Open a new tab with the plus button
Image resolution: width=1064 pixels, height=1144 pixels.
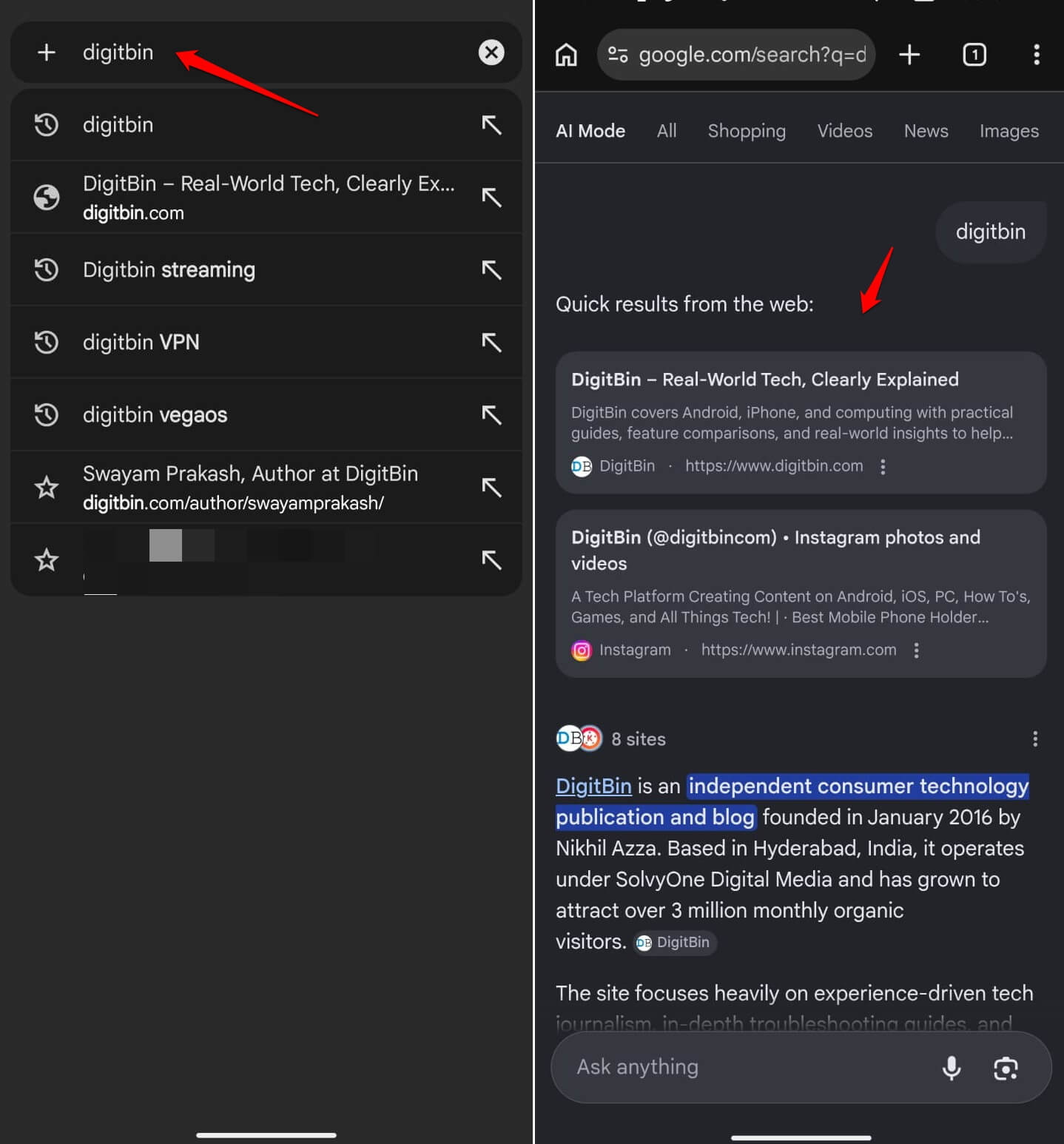pos(909,54)
